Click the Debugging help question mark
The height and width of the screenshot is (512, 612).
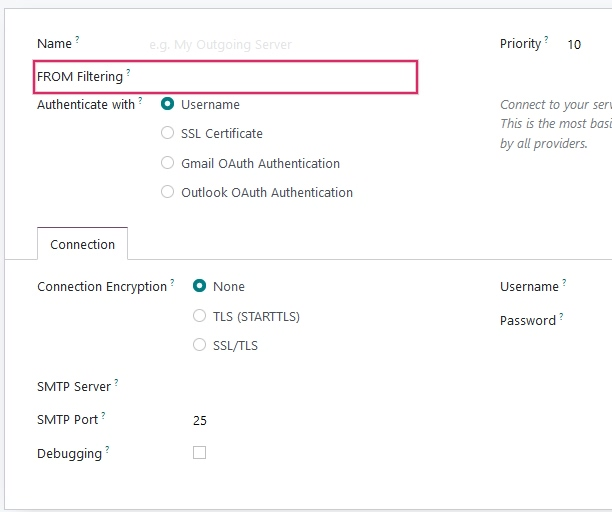tap(107, 450)
